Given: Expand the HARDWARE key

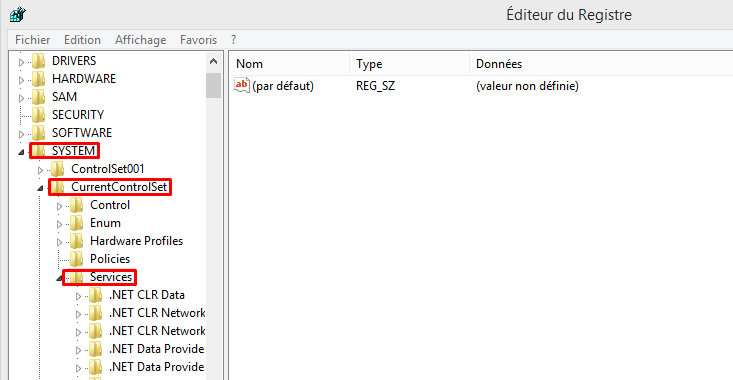Looking at the screenshot, I should tap(21, 80).
